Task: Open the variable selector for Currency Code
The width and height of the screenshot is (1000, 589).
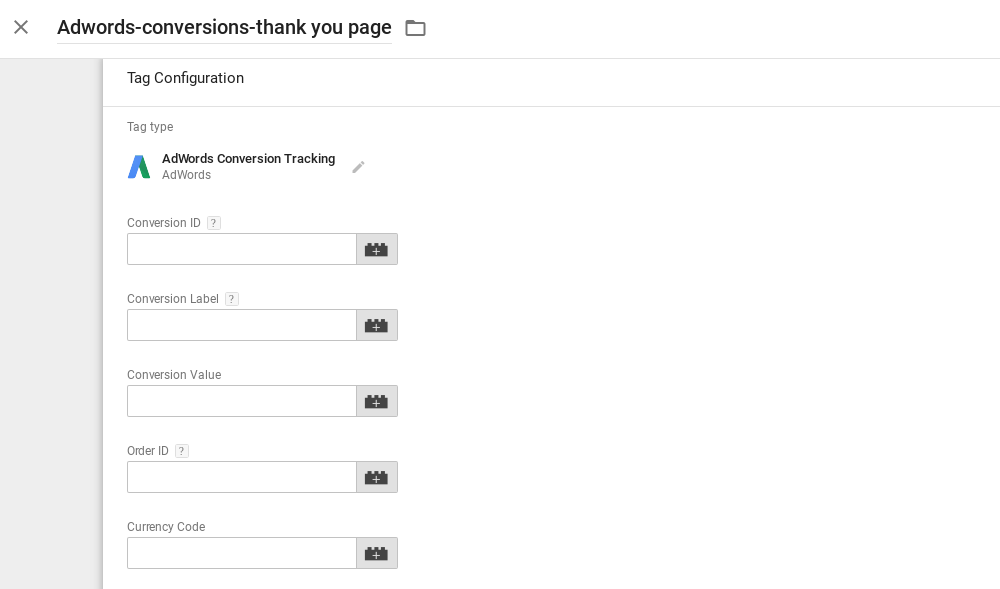Action: tap(376, 553)
